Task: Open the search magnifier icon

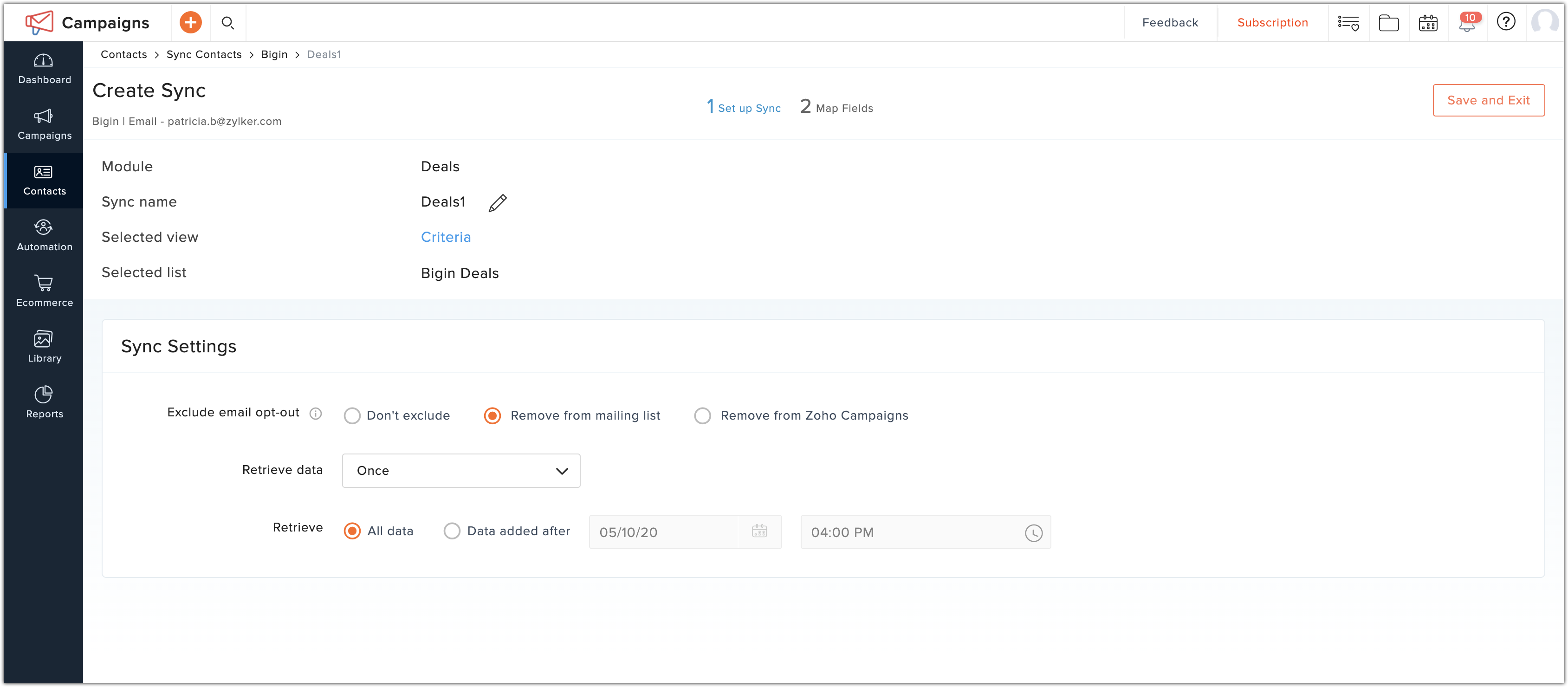Action: (x=227, y=23)
